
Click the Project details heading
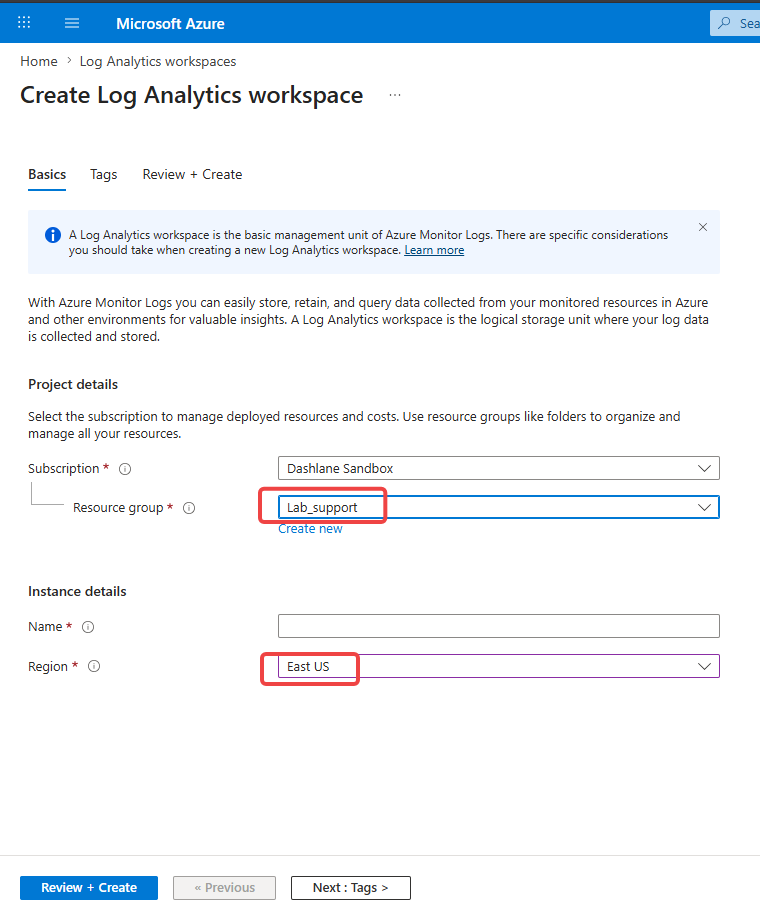73,384
